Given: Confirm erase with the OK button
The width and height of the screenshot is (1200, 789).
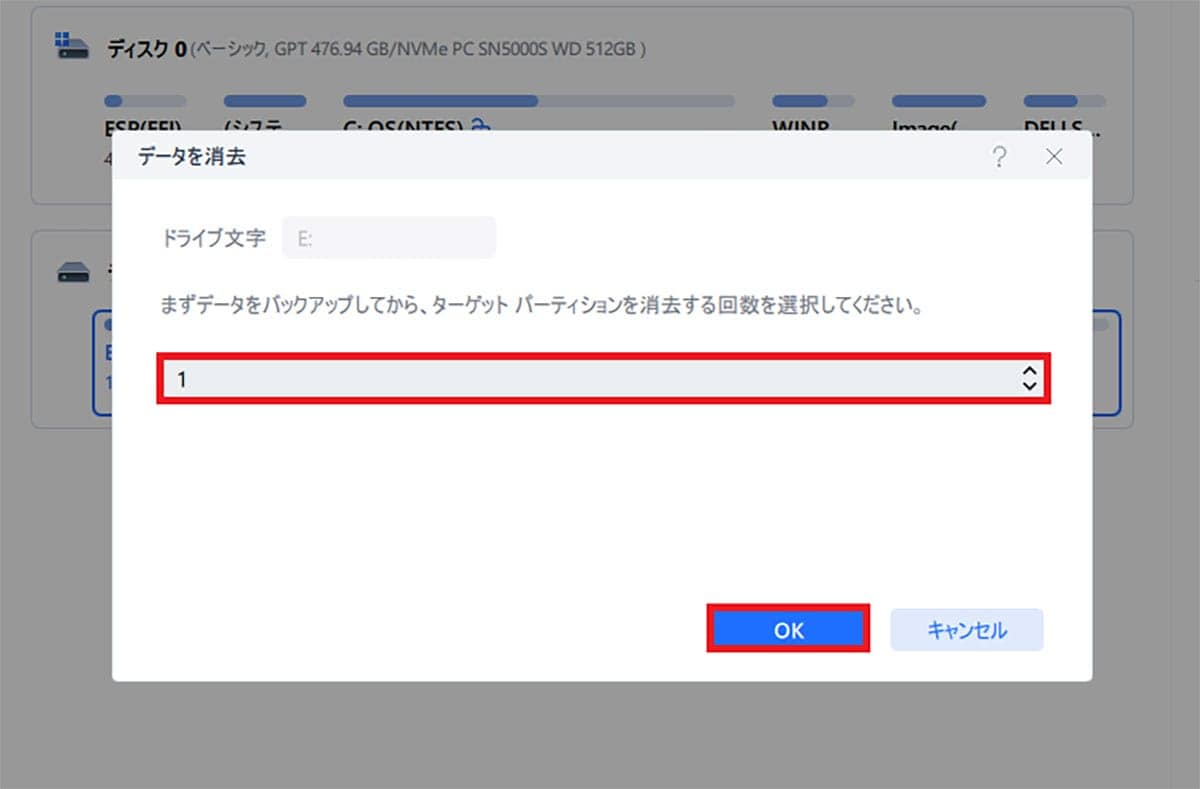Looking at the screenshot, I should tap(789, 630).
